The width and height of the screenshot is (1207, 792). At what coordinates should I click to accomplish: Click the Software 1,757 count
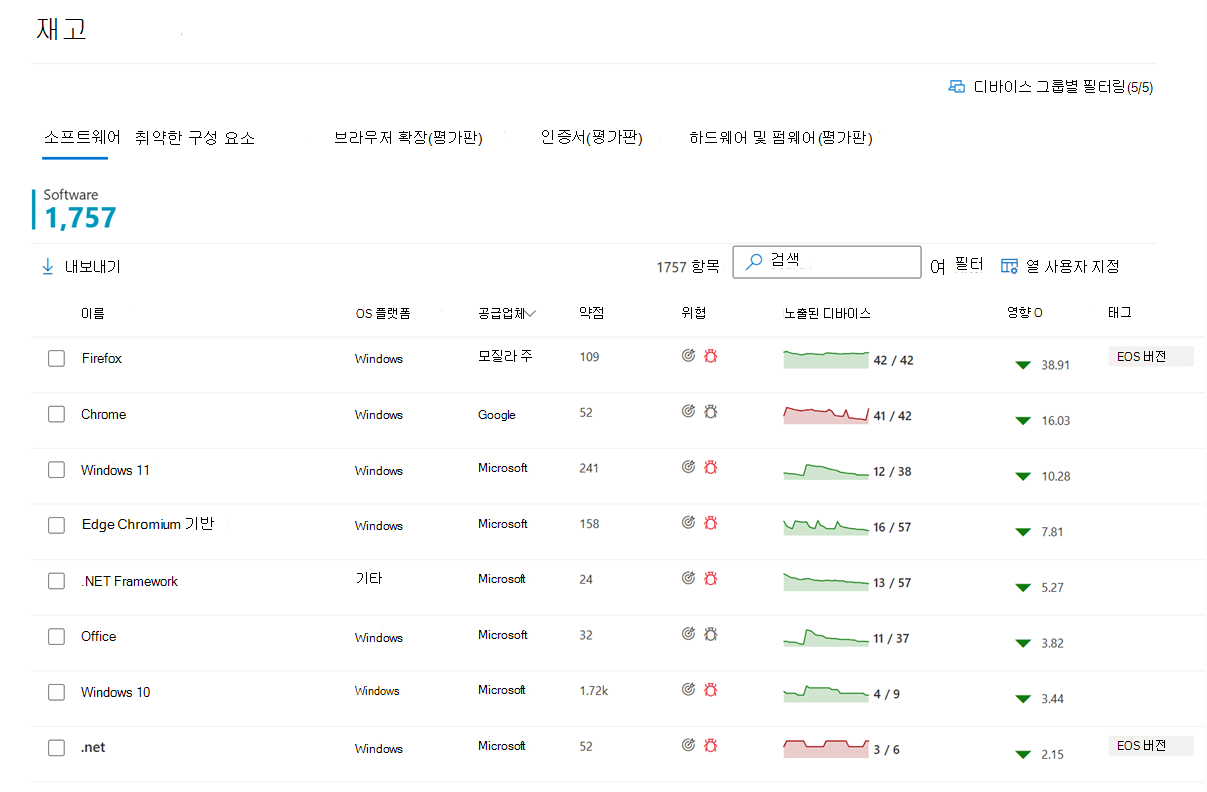click(x=80, y=217)
